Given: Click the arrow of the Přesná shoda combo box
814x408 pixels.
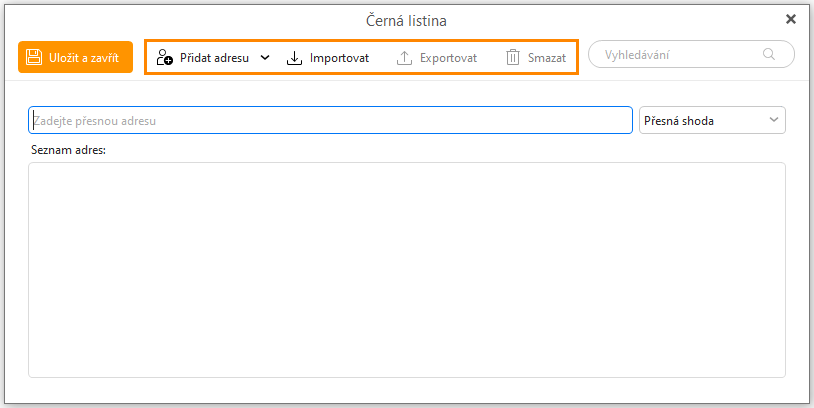Looking at the screenshot, I should (x=773, y=120).
